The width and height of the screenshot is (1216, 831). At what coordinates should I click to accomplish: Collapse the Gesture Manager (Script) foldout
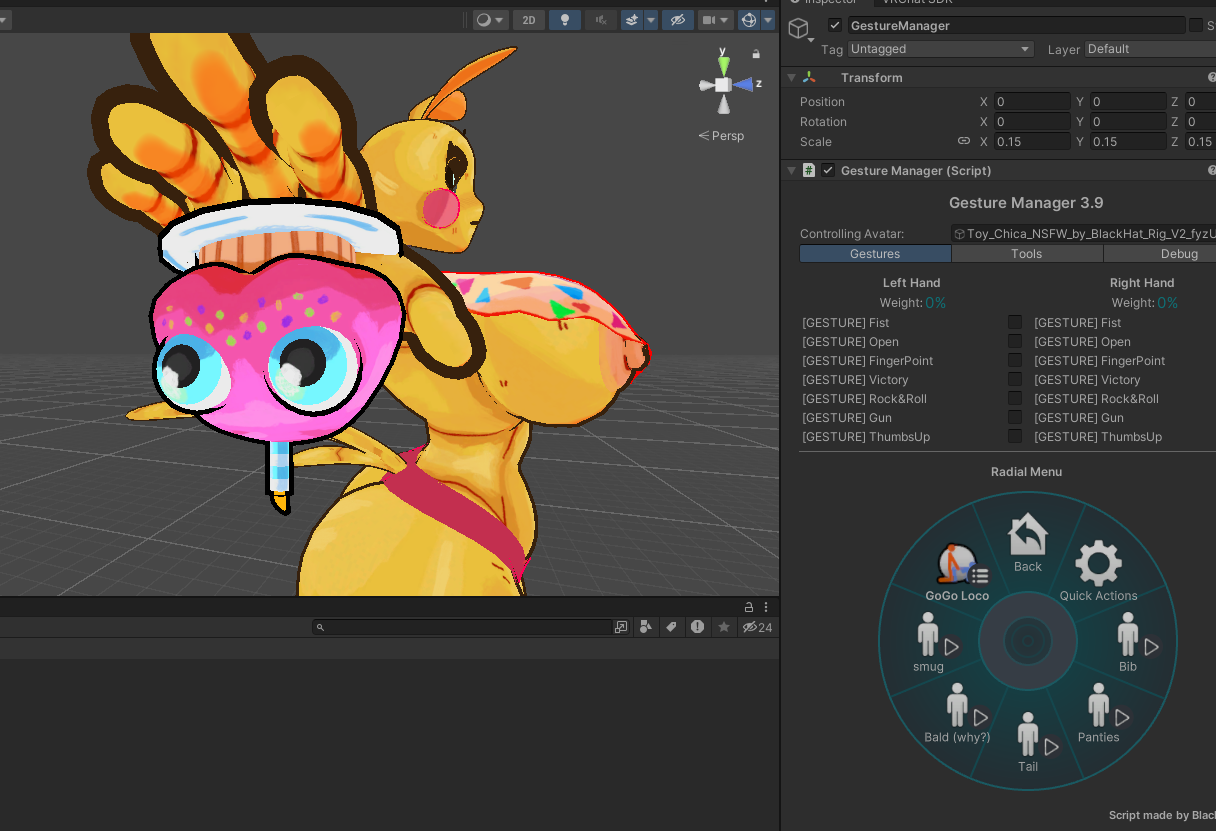coord(791,170)
